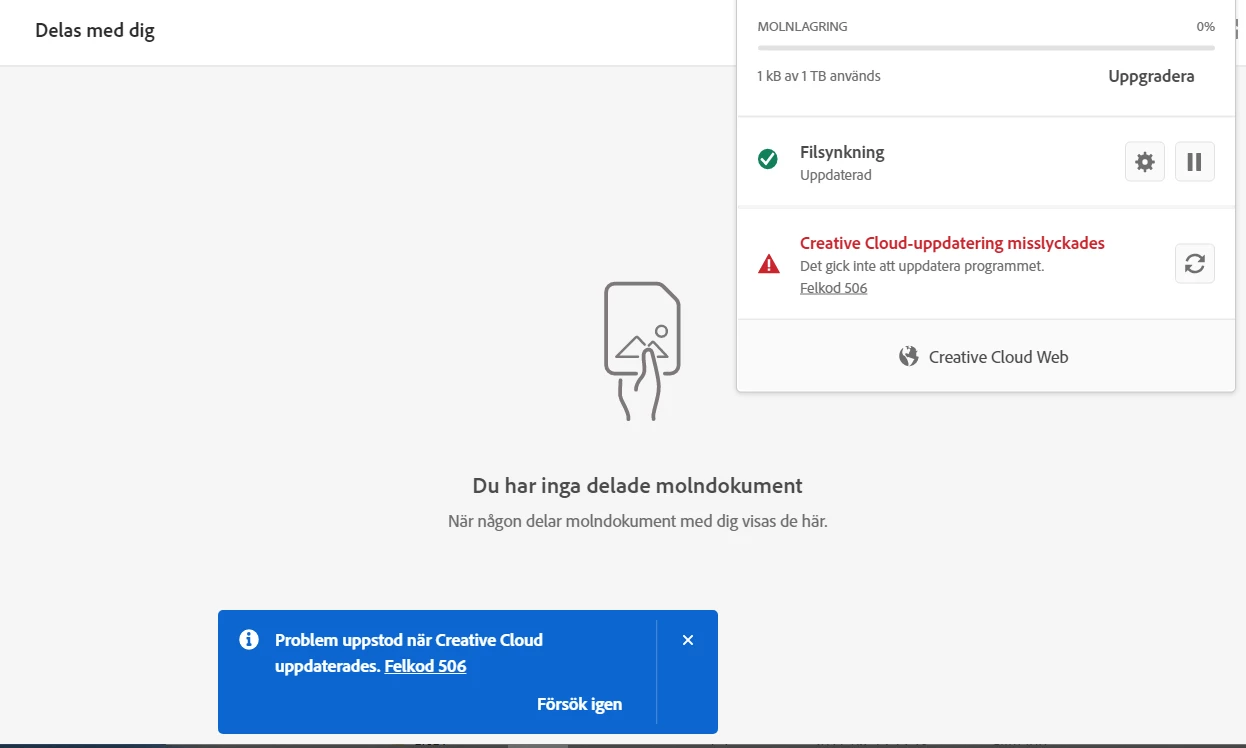Image resolution: width=1246 pixels, height=748 pixels.
Task: Click the info icon in the blue notification
Action: coord(249,640)
